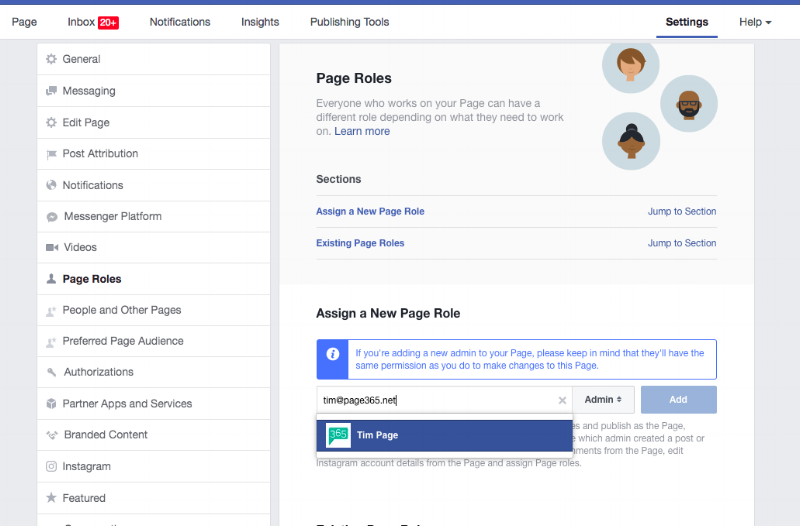This screenshot has width=800, height=526.
Task: Switch to the Insights tab
Action: click(x=260, y=22)
